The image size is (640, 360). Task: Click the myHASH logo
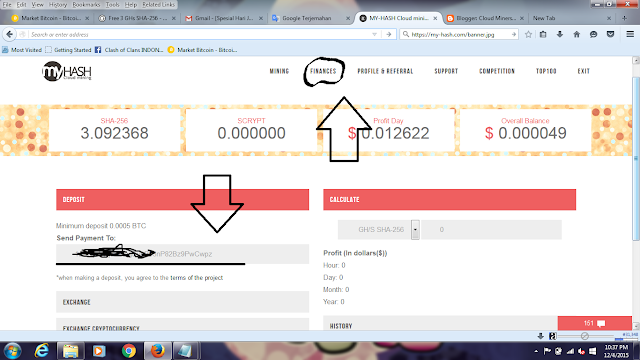click(x=67, y=71)
